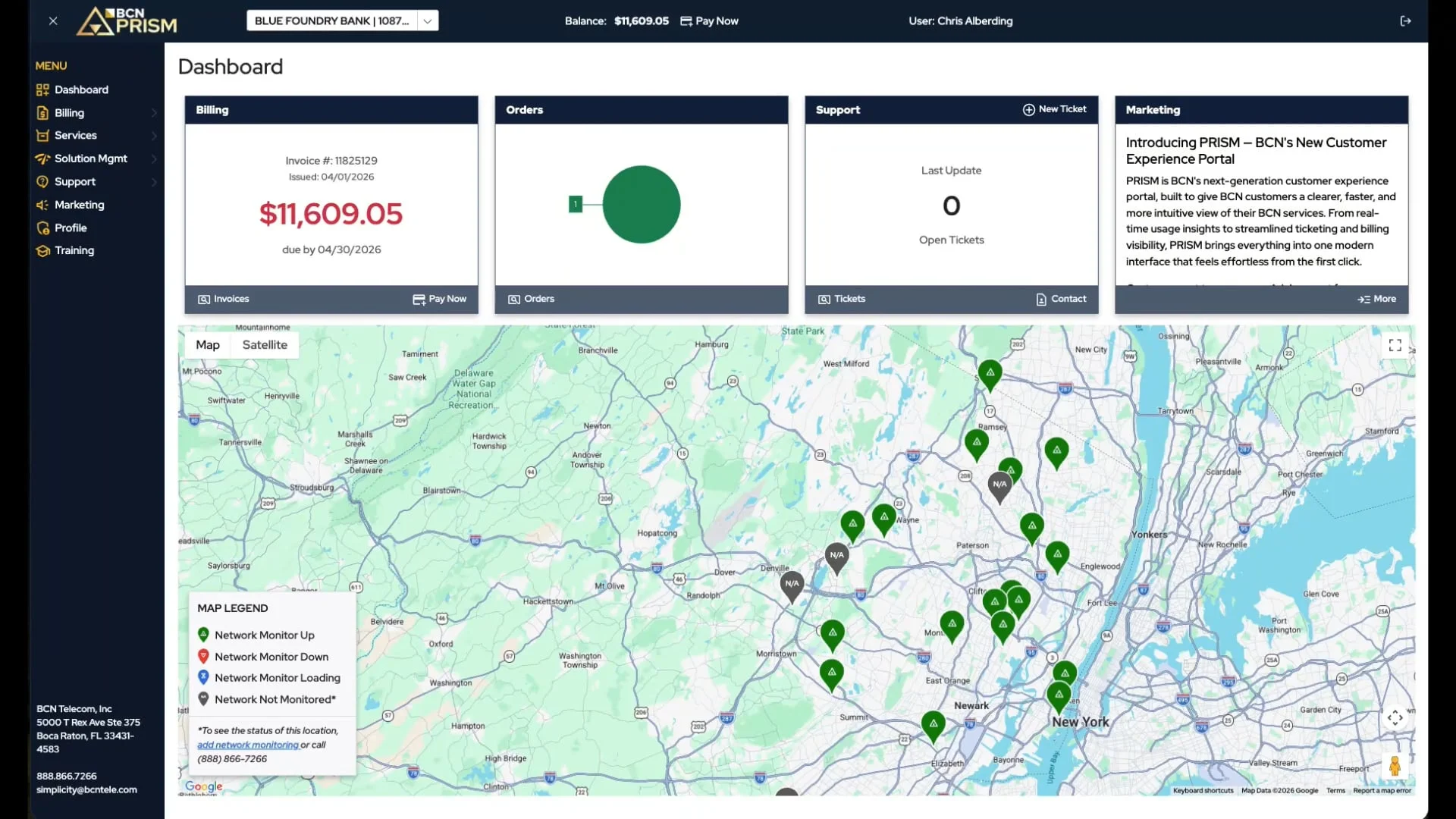Open Invoices from the Billing card footer

point(224,300)
